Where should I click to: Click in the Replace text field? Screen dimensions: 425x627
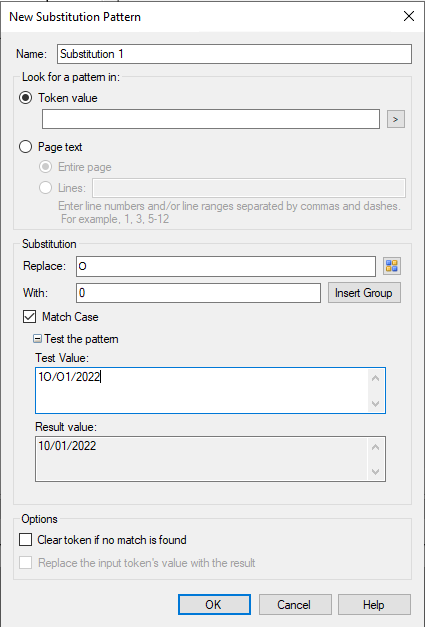(226, 266)
